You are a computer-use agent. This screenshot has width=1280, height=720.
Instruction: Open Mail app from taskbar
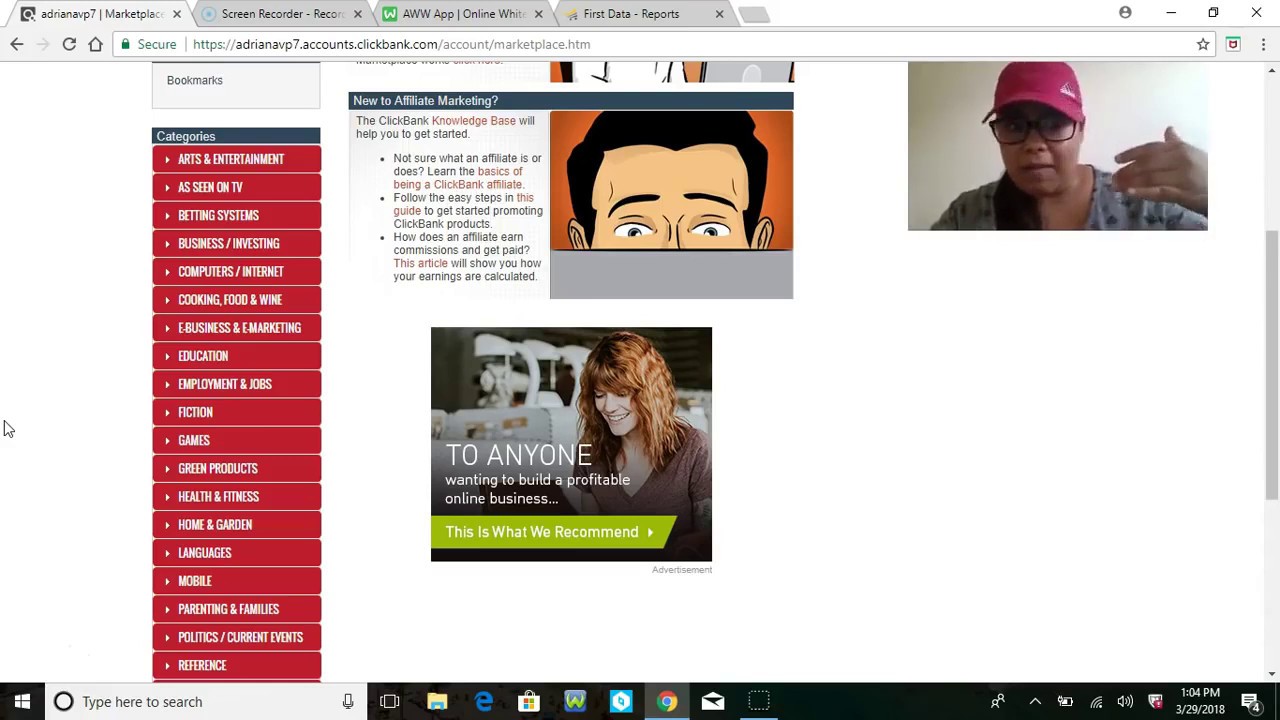(713, 702)
